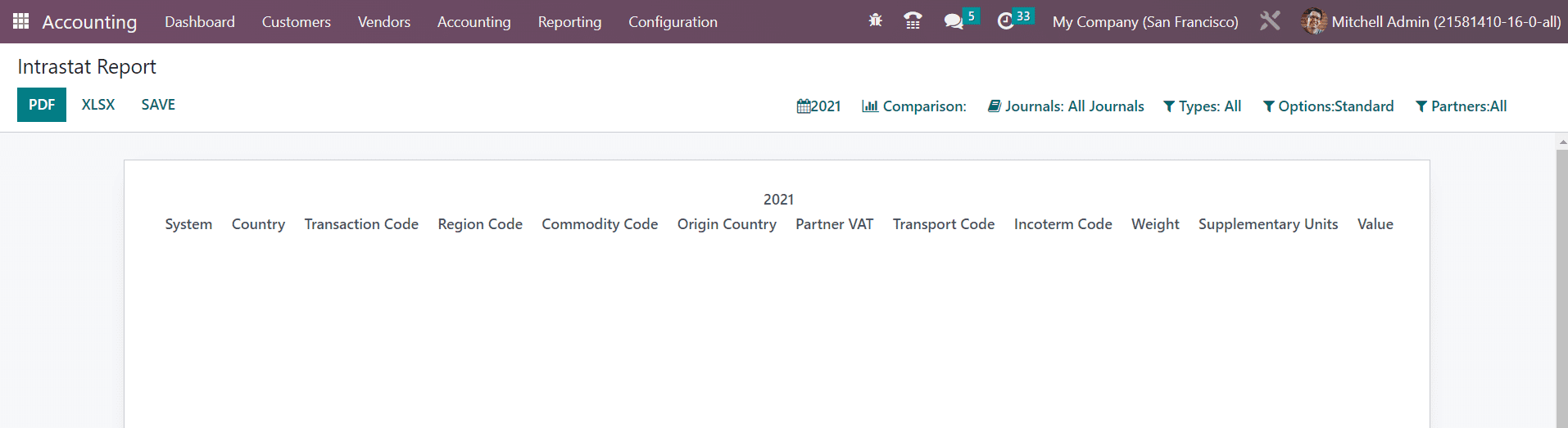
Task: Click the wrench tools icon
Action: coord(1270,21)
